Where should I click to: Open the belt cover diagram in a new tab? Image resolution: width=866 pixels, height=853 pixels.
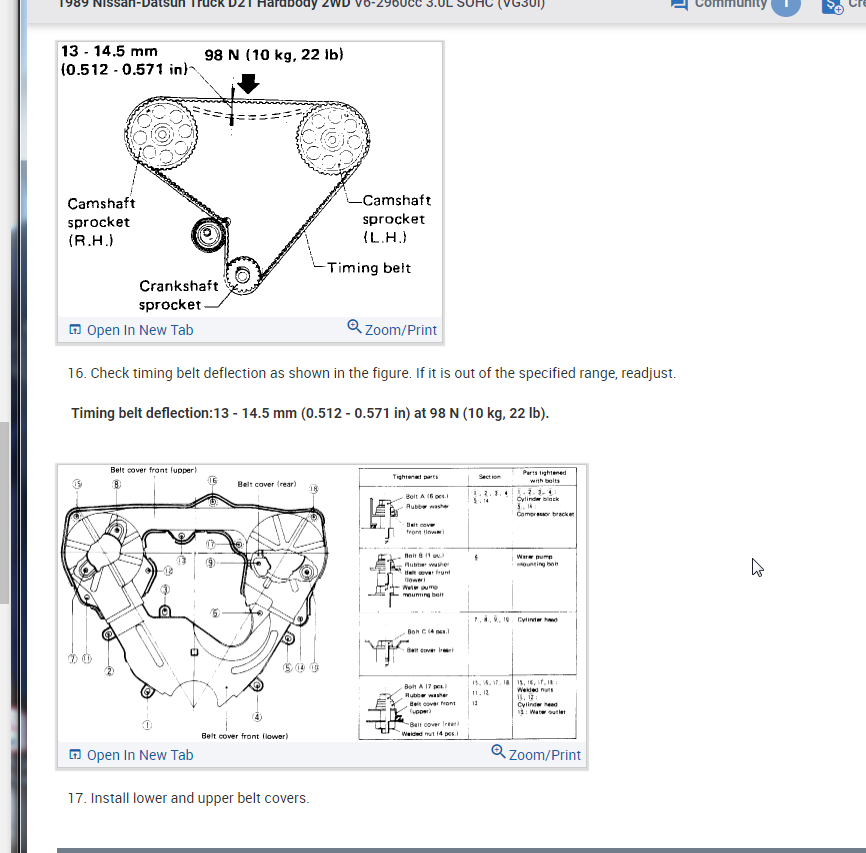coord(140,755)
